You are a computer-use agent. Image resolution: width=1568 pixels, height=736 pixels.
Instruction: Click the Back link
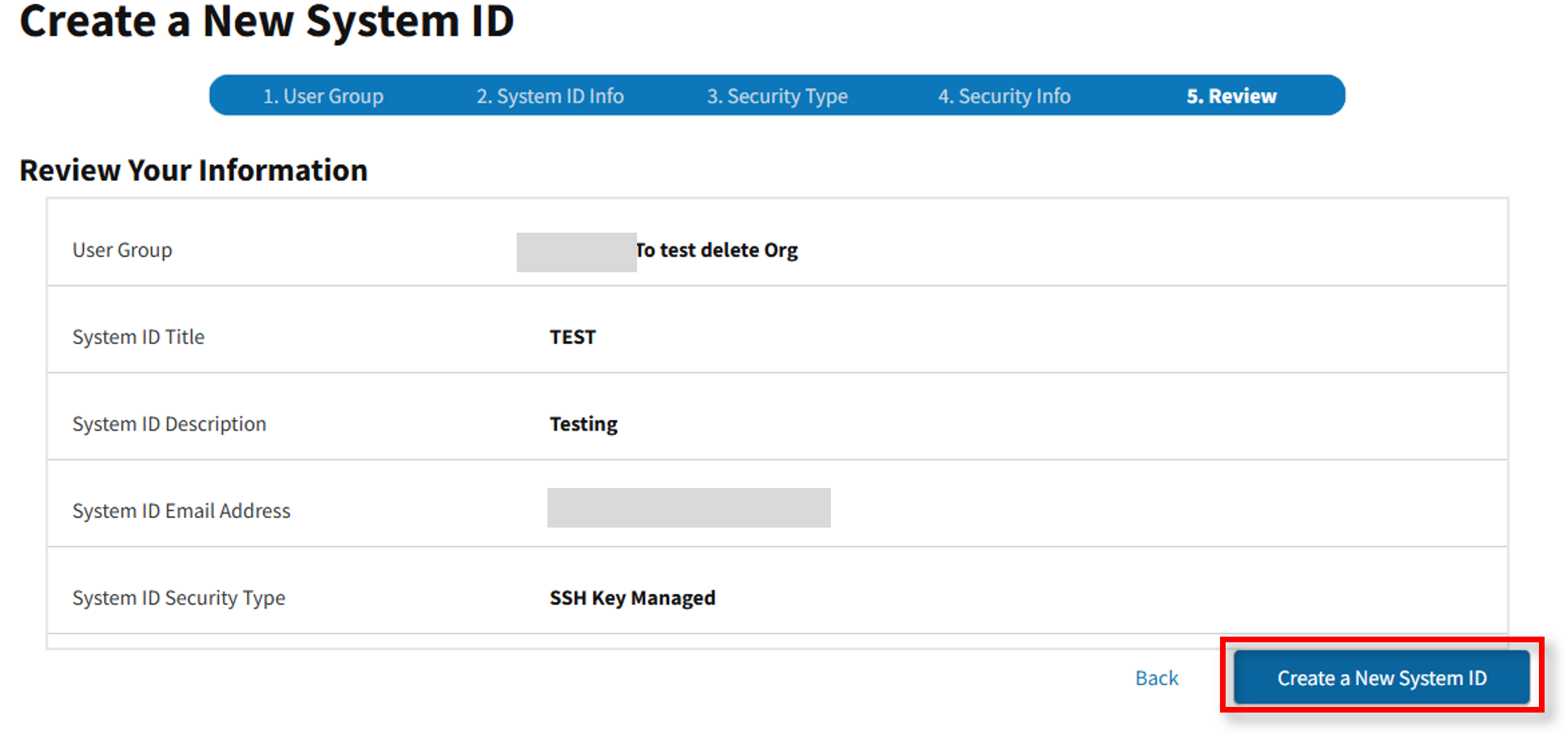(1156, 678)
